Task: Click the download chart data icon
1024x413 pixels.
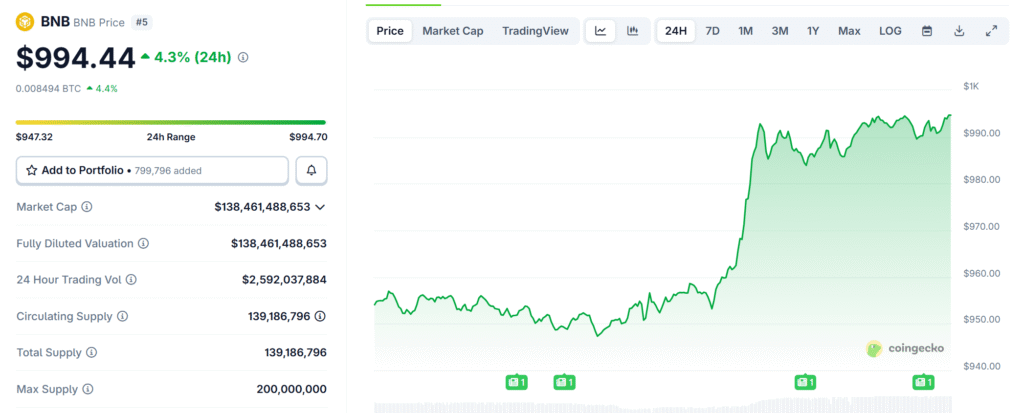Action: click(959, 31)
